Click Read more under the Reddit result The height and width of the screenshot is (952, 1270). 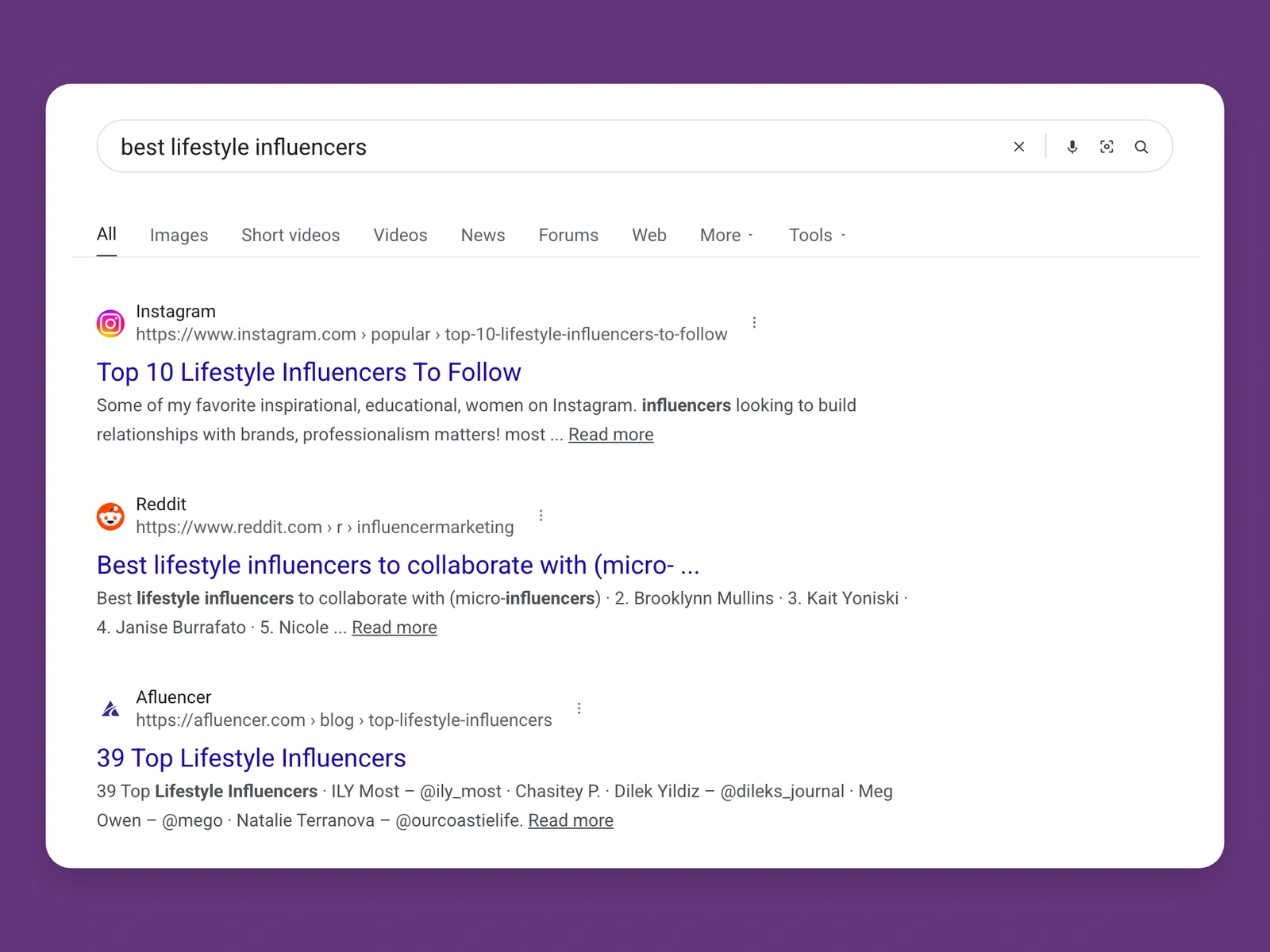394,628
